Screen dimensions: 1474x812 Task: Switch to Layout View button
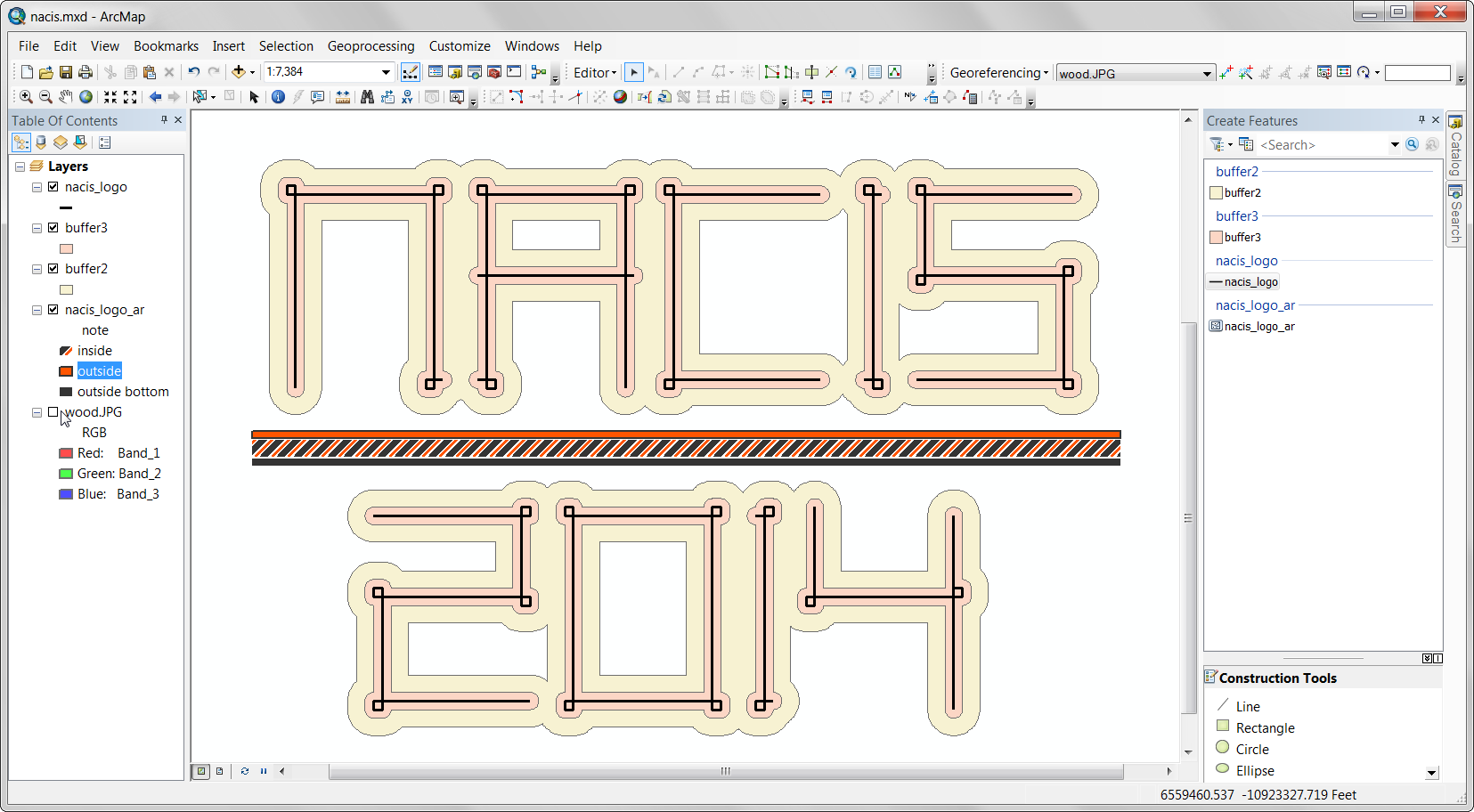[x=220, y=771]
